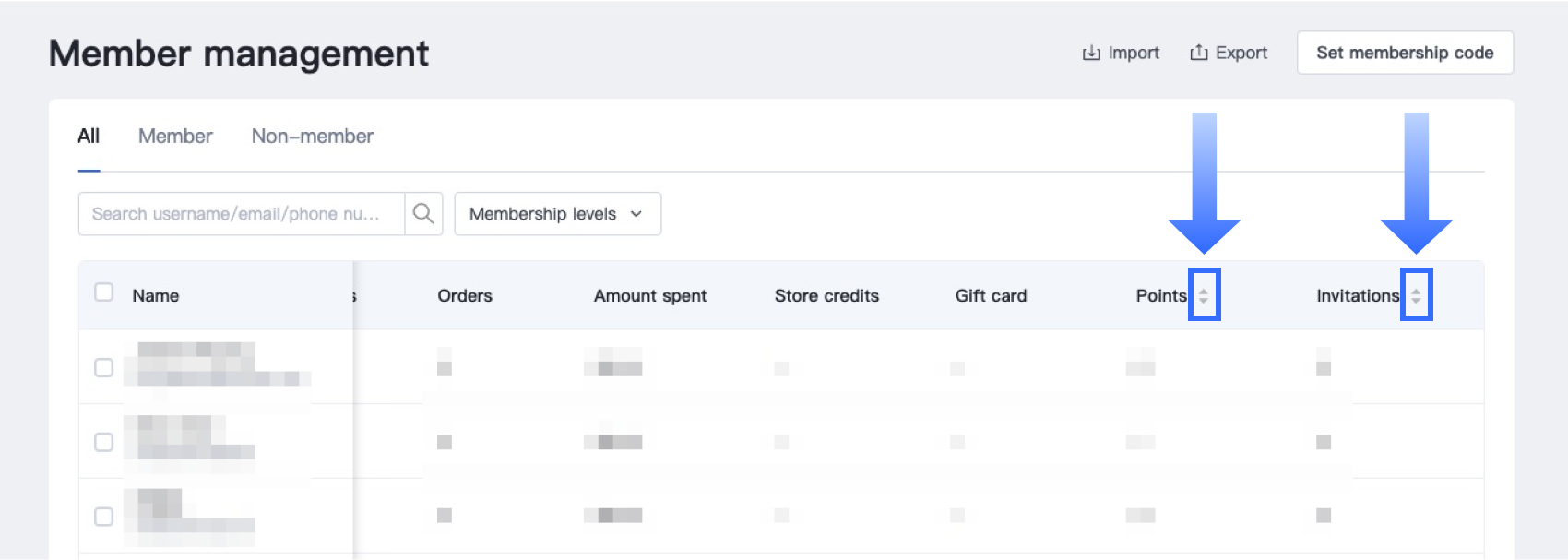This screenshot has height=560, width=1568.
Task: Click the Store credits column header
Action: pyautogui.click(x=826, y=296)
